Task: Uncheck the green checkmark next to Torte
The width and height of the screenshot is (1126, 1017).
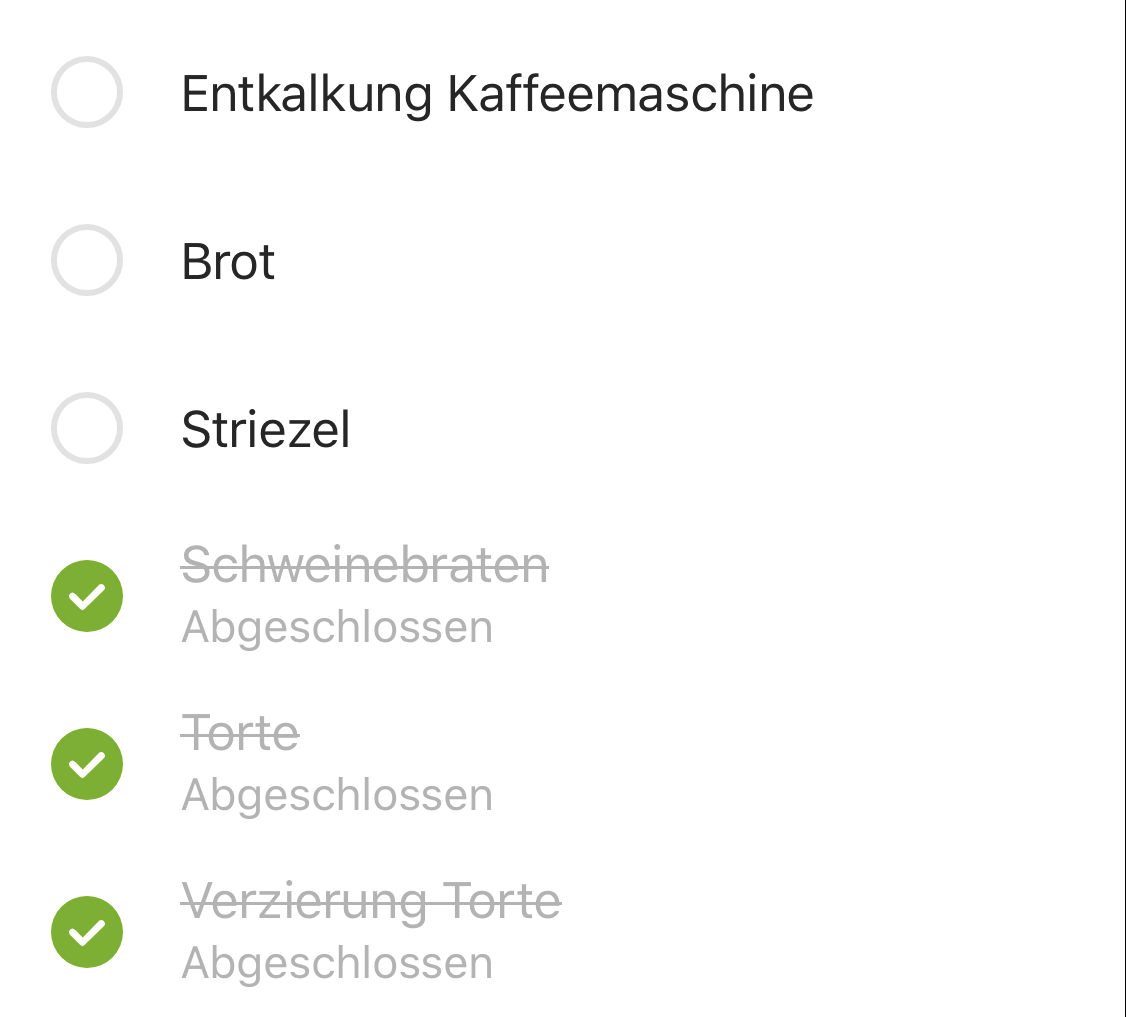Action: tap(87, 764)
